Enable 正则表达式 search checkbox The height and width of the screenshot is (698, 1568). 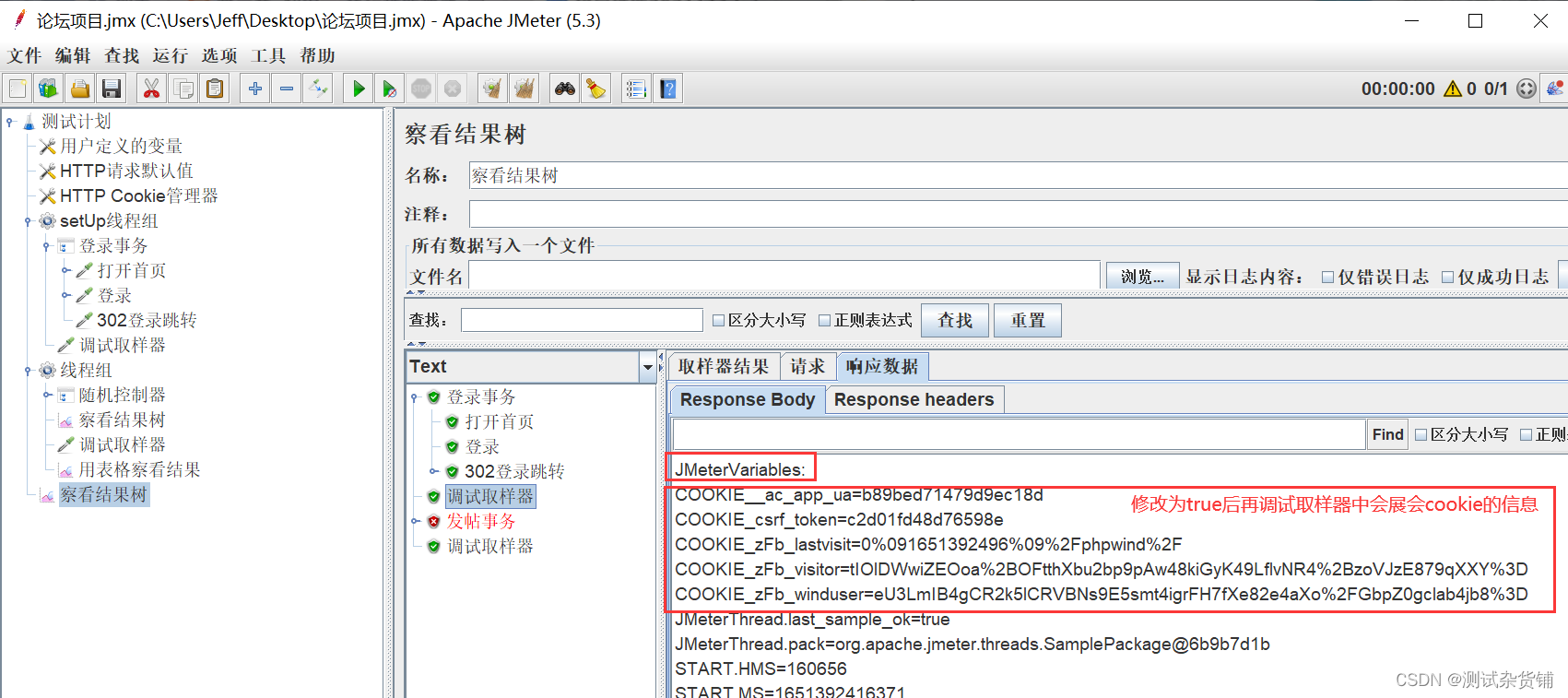[825, 320]
